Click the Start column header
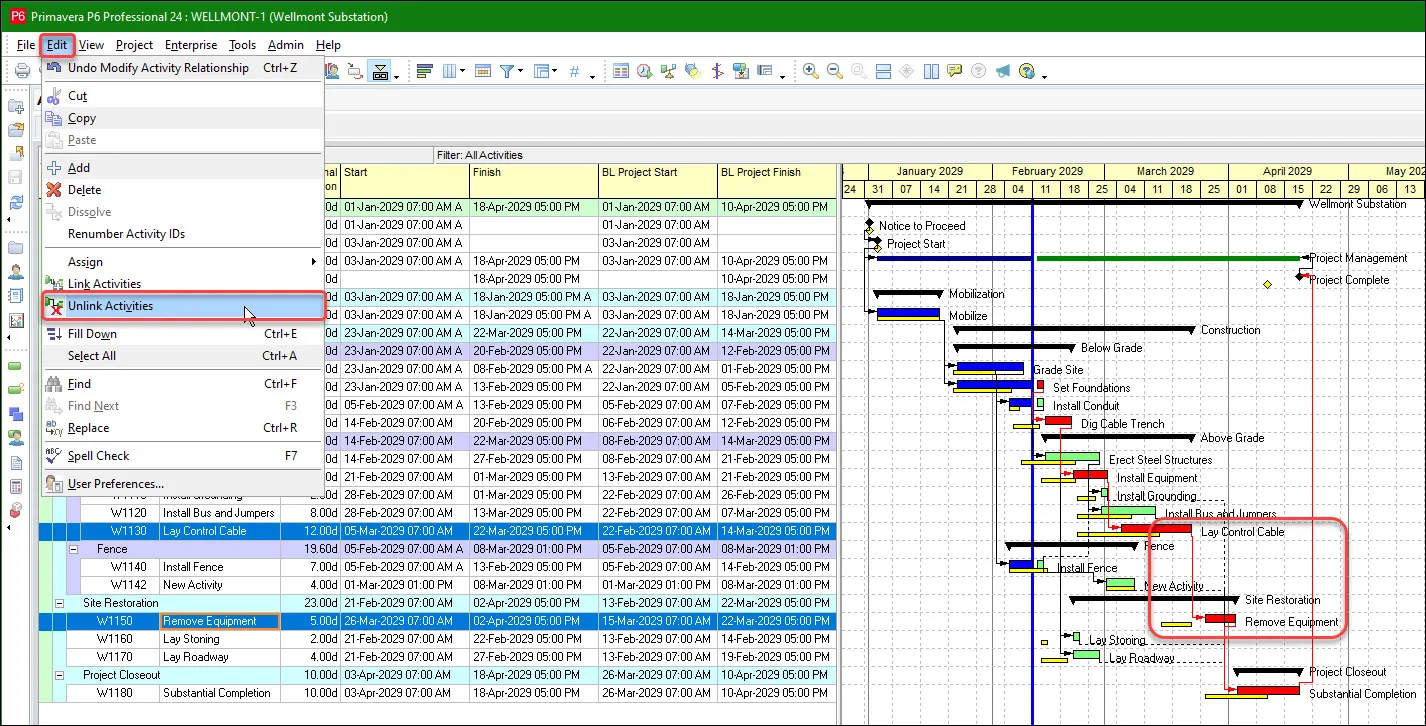Screen dimensions: 1426x726 click(405, 181)
